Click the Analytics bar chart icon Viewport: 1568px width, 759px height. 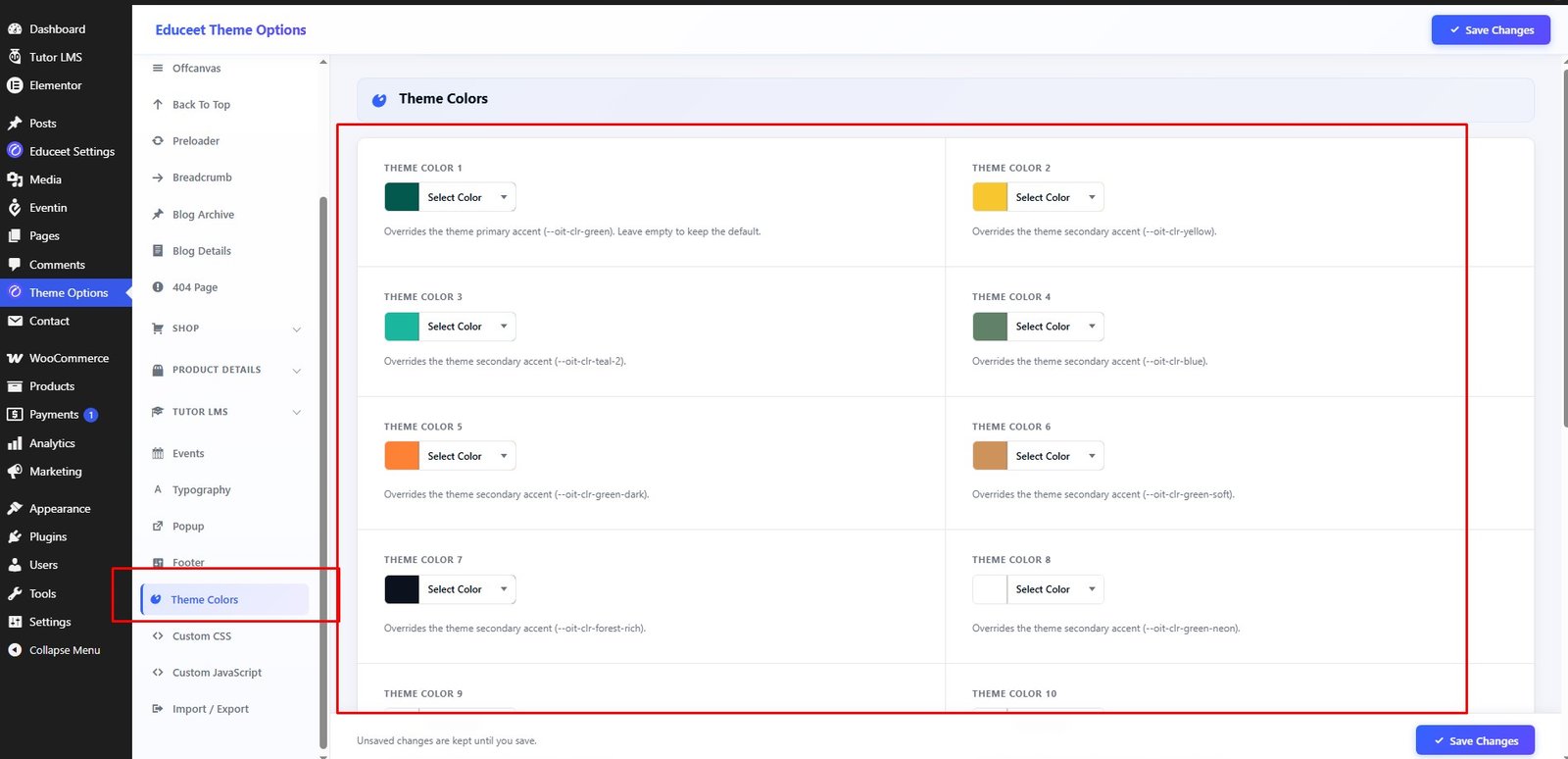[15, 443]
